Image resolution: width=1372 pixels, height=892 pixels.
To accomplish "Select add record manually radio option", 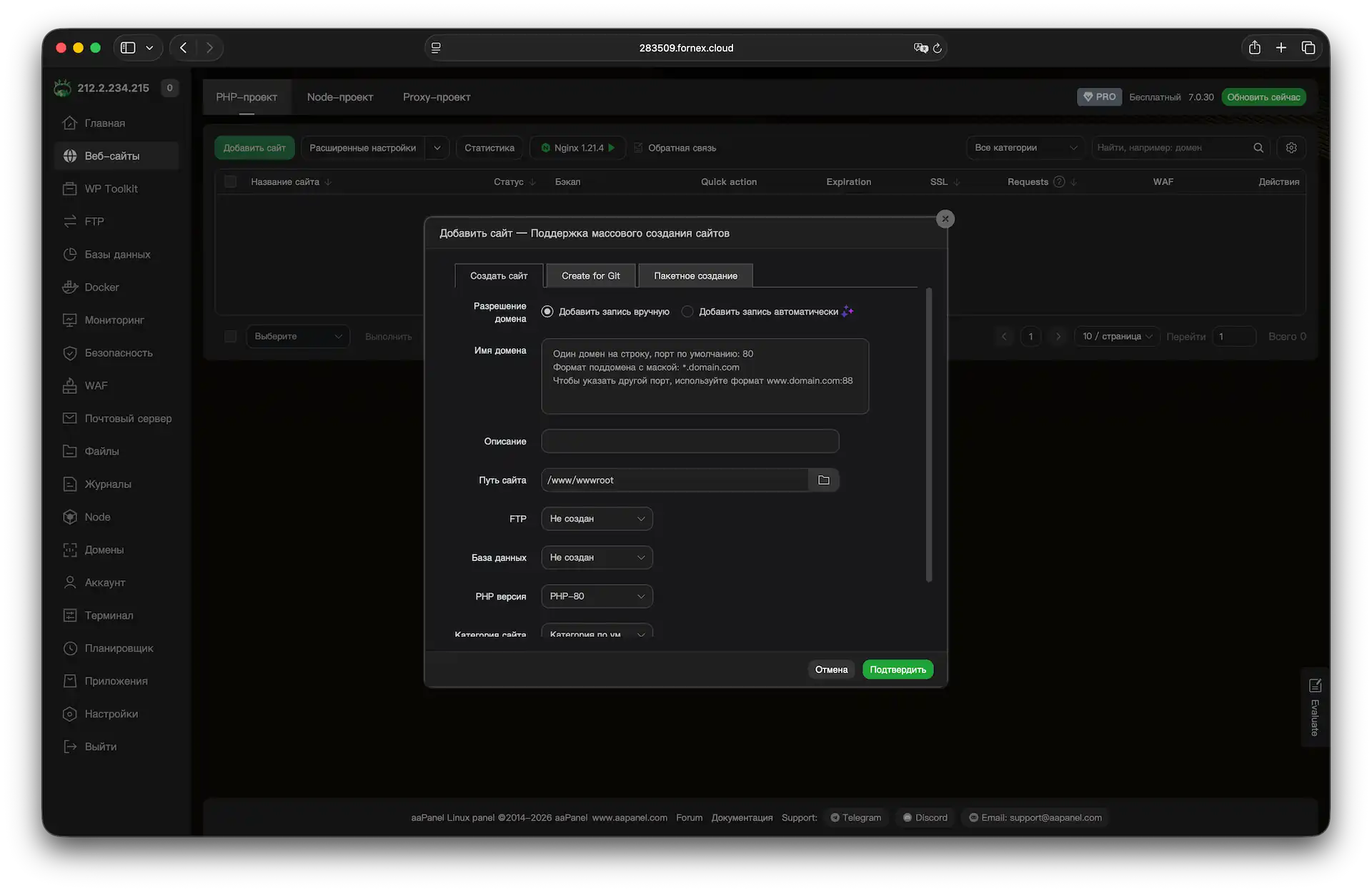I will pyautogui.click(x=547, y=312).
